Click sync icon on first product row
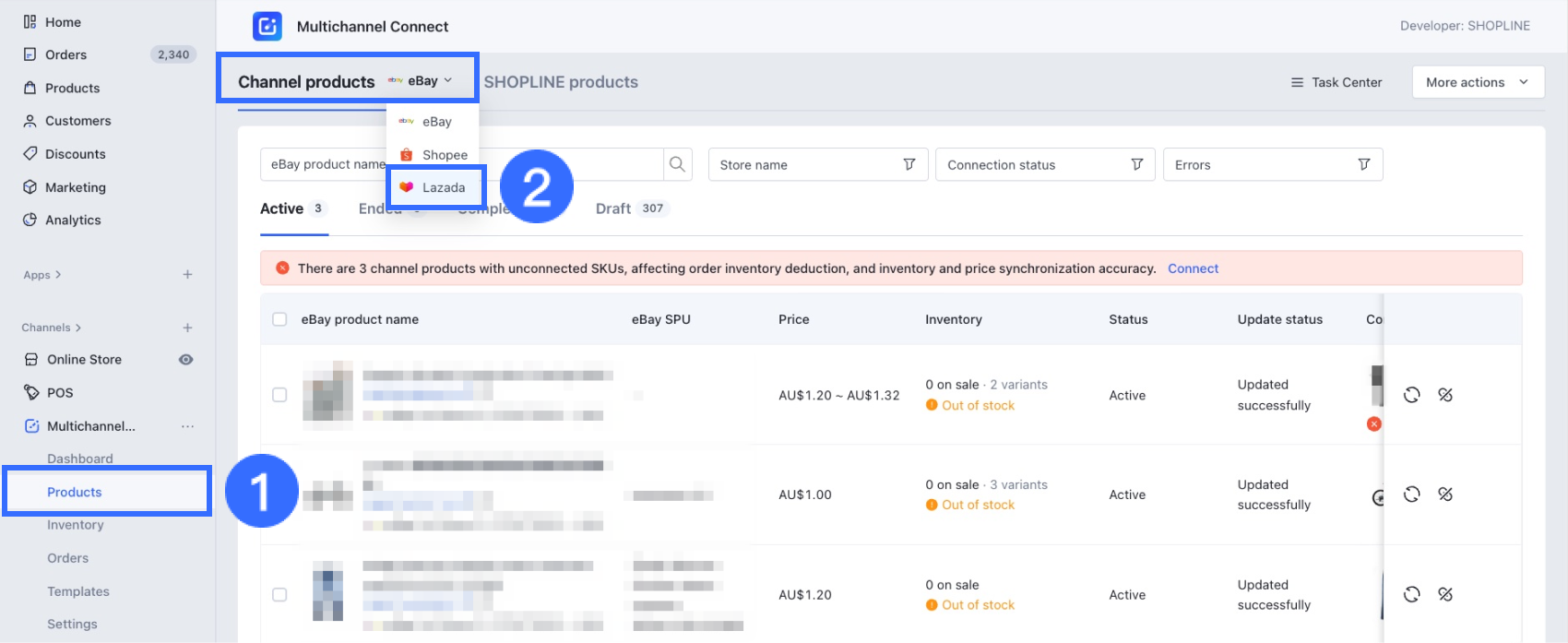The image size is (1568, 643). (x=1411, y=395)
